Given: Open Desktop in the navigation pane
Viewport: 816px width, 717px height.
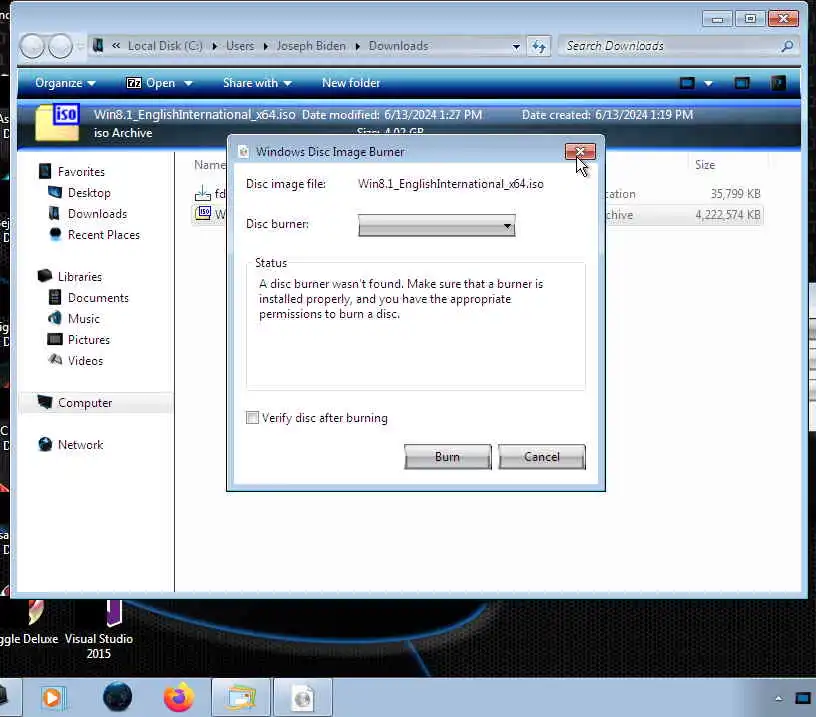Looking at the screenshot, I should [x=89, y=193].
